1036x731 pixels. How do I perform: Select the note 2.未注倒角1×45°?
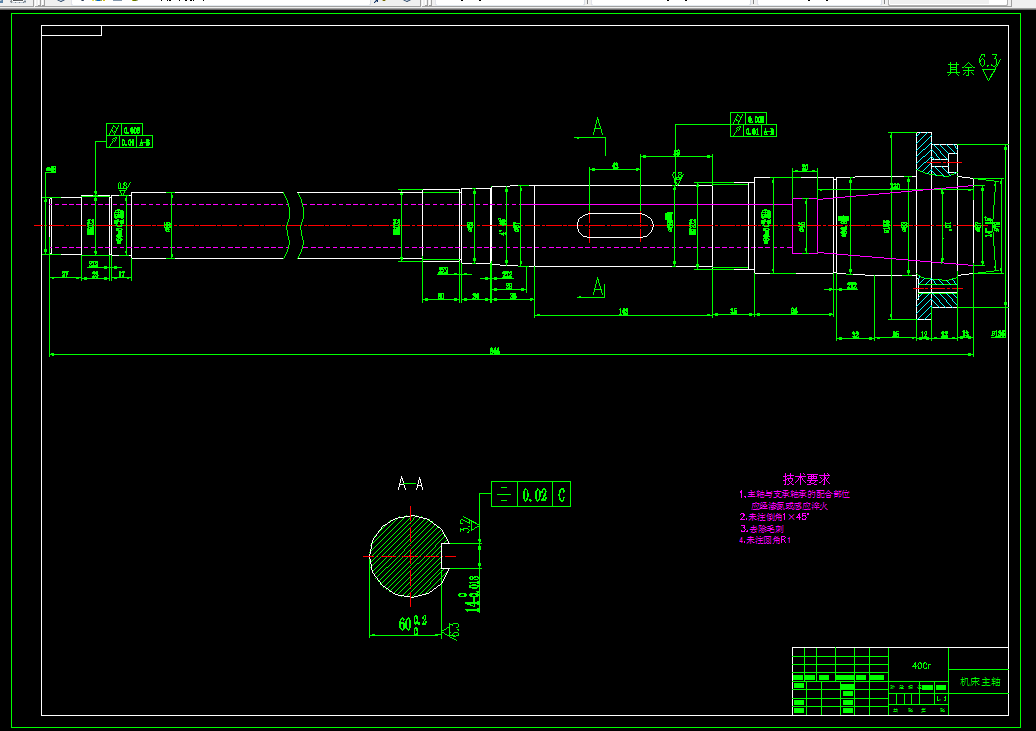click(774, 517)
